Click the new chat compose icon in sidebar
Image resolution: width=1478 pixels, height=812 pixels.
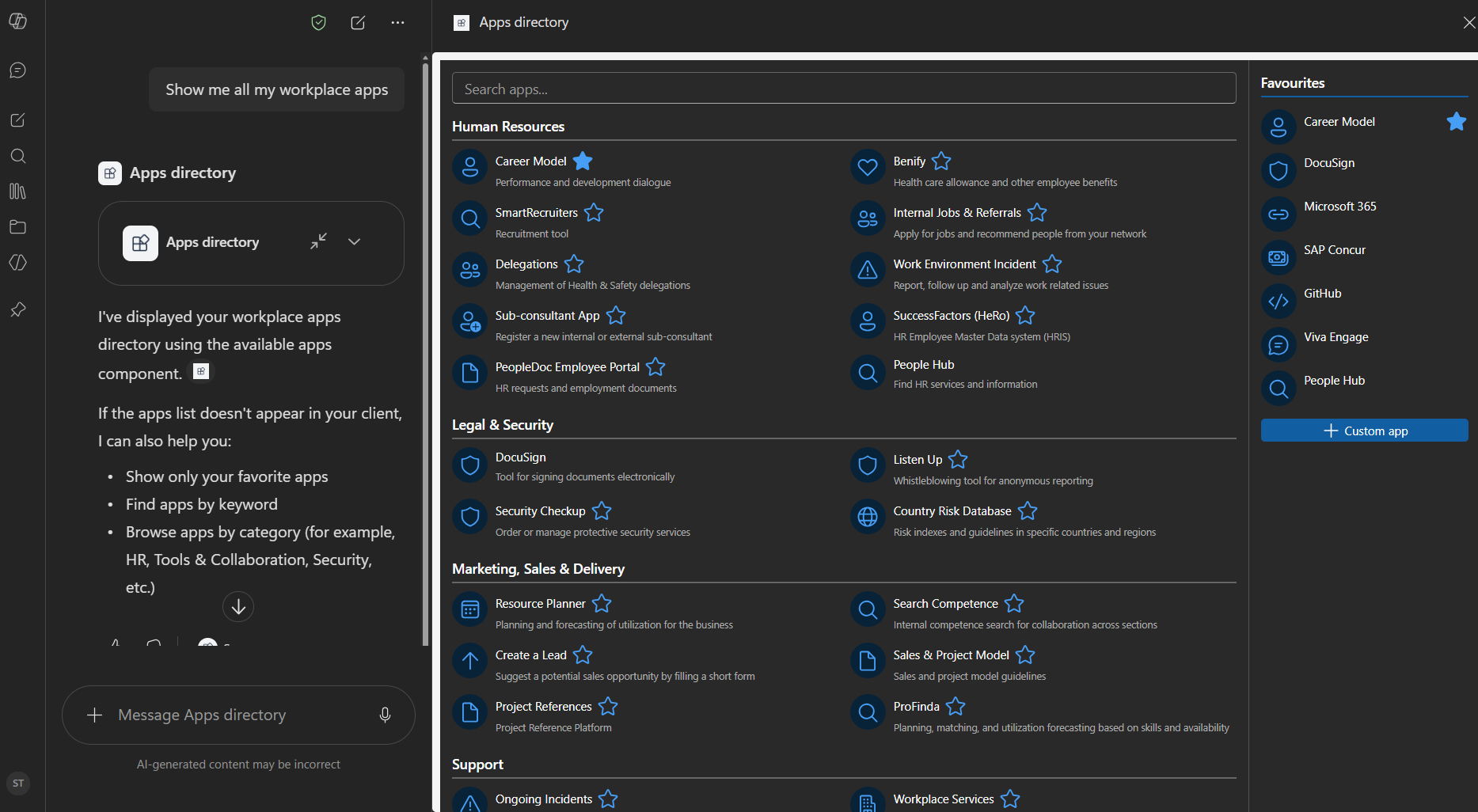pyautogui.click(x=18, y=120)
